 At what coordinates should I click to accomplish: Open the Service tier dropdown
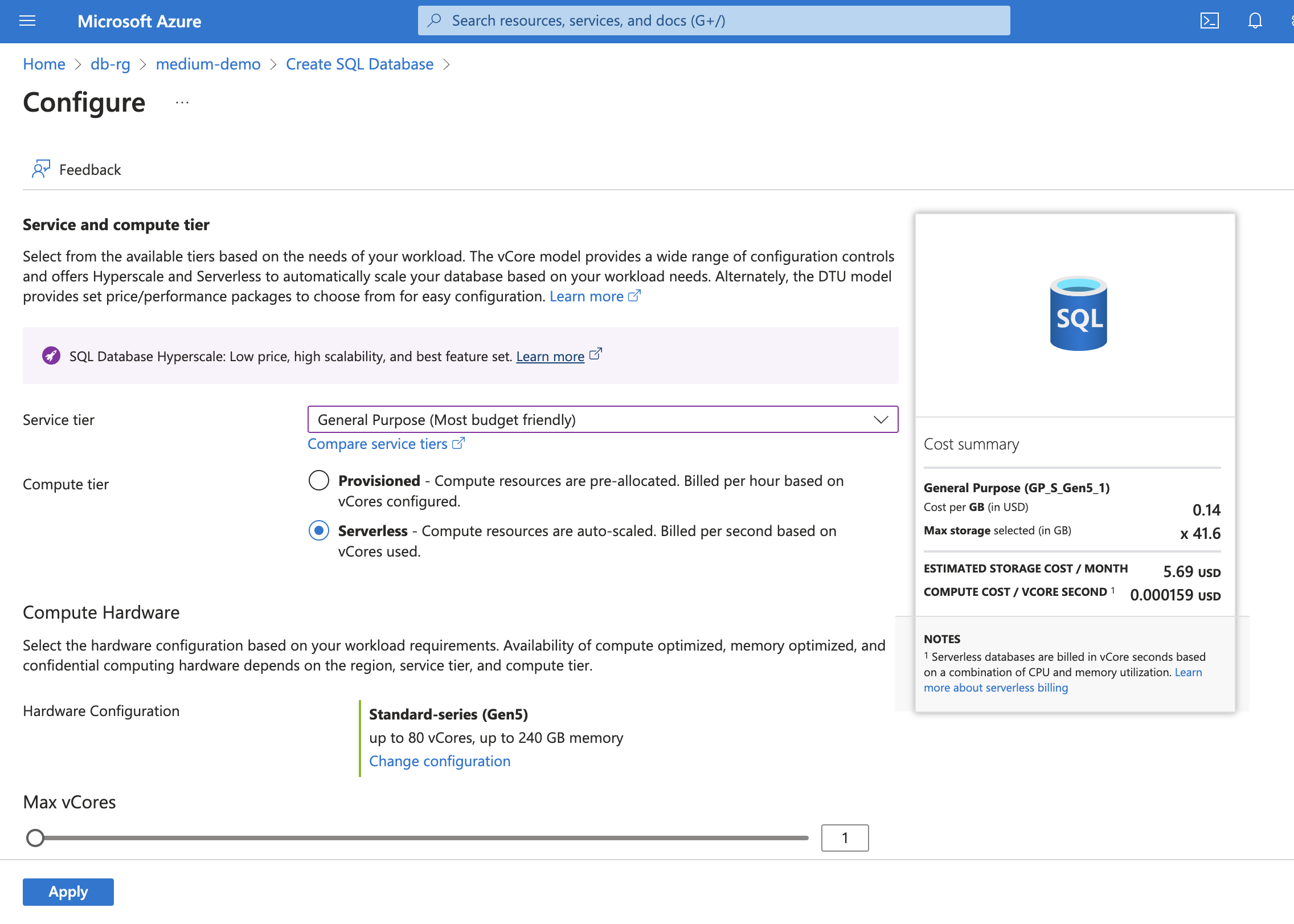pyautogui.click(x=603, y=420)
